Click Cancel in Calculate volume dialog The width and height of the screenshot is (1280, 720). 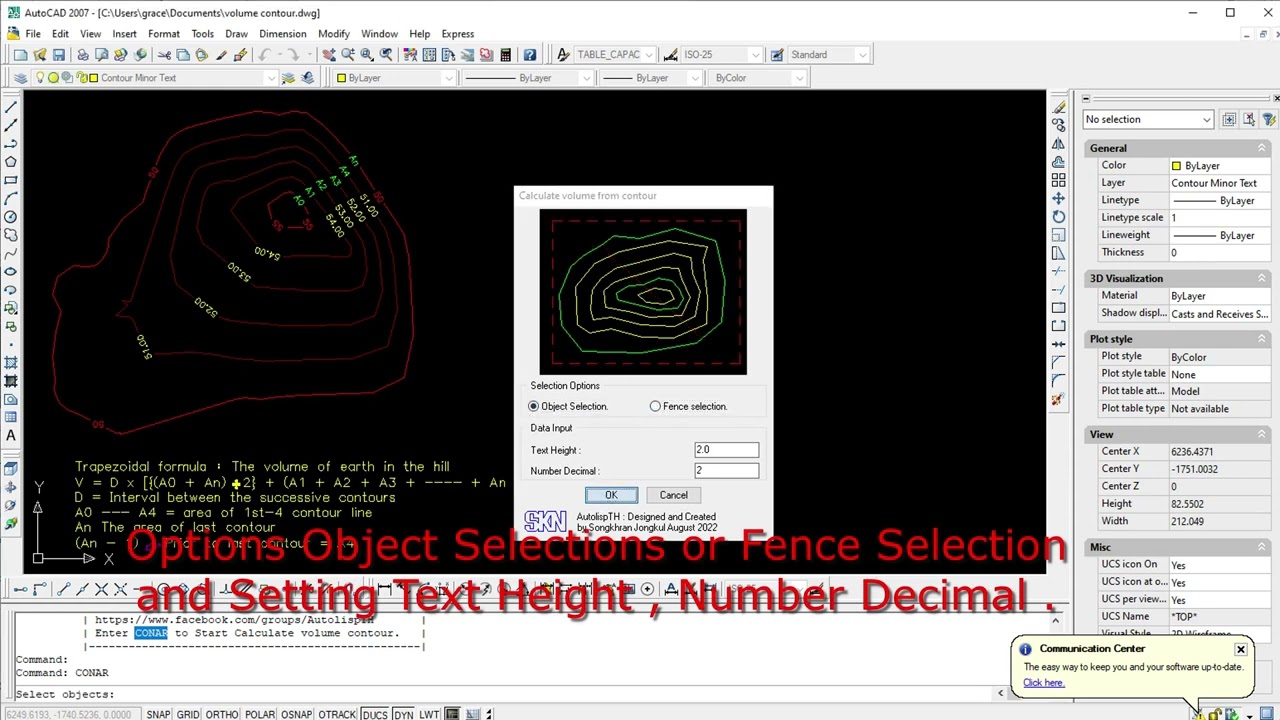[674, 495]
